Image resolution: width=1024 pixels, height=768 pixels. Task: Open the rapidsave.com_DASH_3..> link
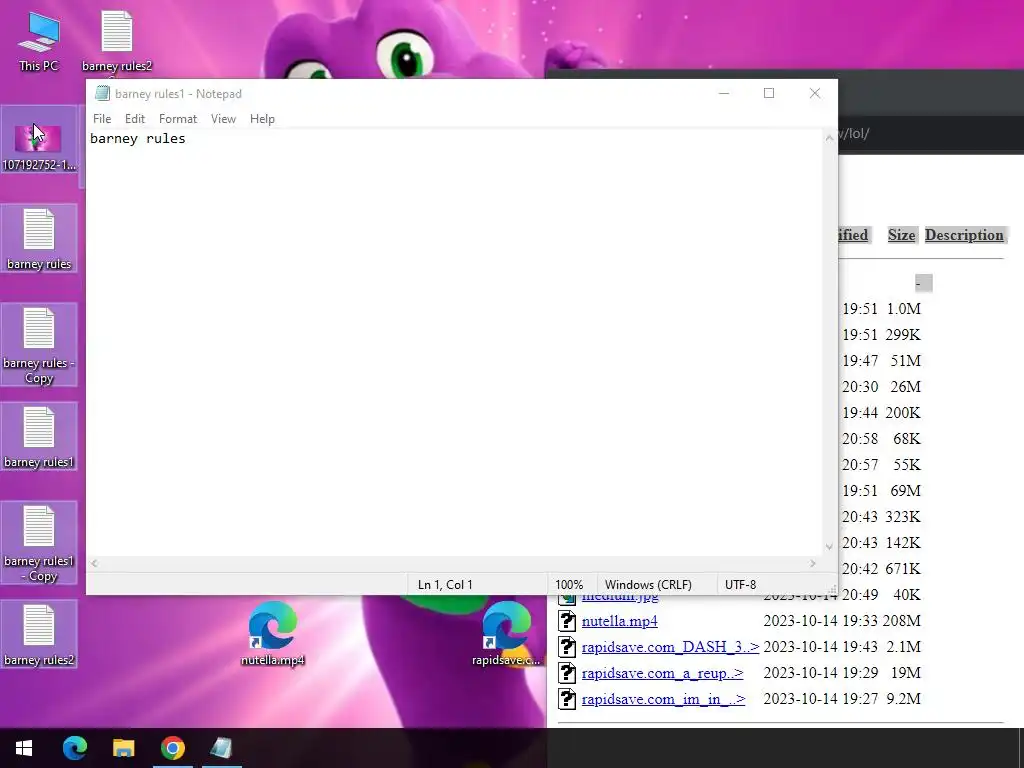(670, 647)
